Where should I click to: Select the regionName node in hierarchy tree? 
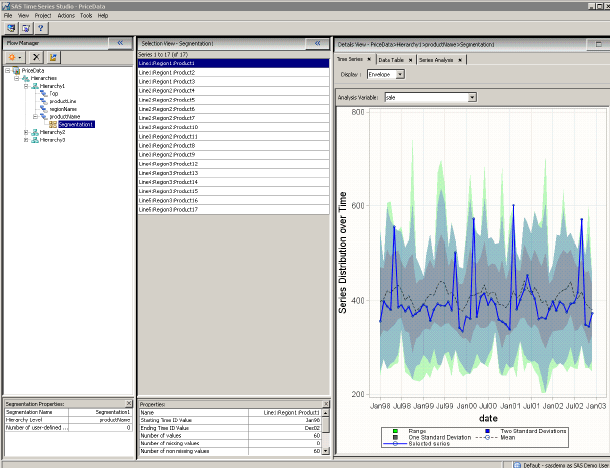point(62,108)
